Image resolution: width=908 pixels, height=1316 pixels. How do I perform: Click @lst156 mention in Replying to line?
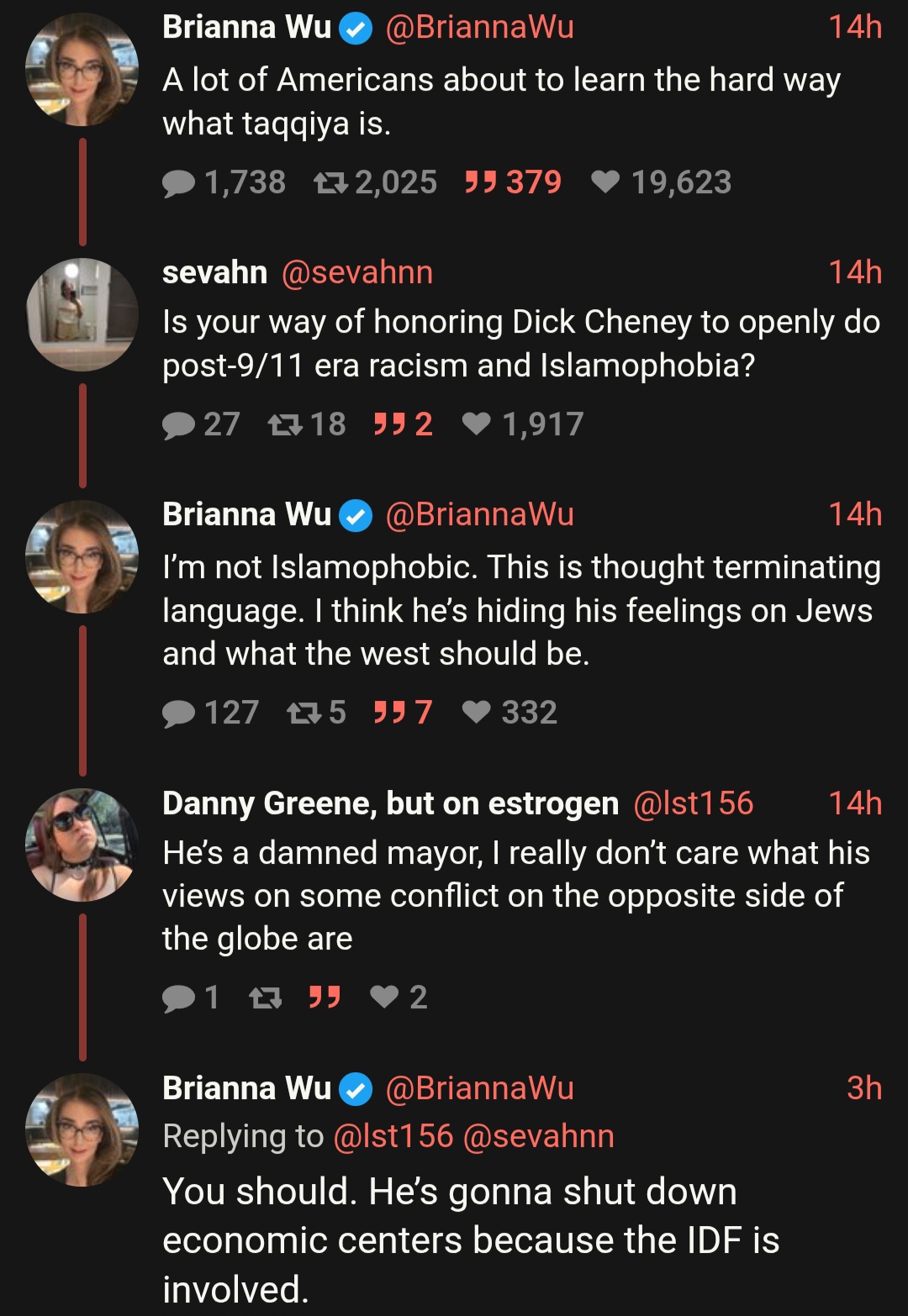393,1136
